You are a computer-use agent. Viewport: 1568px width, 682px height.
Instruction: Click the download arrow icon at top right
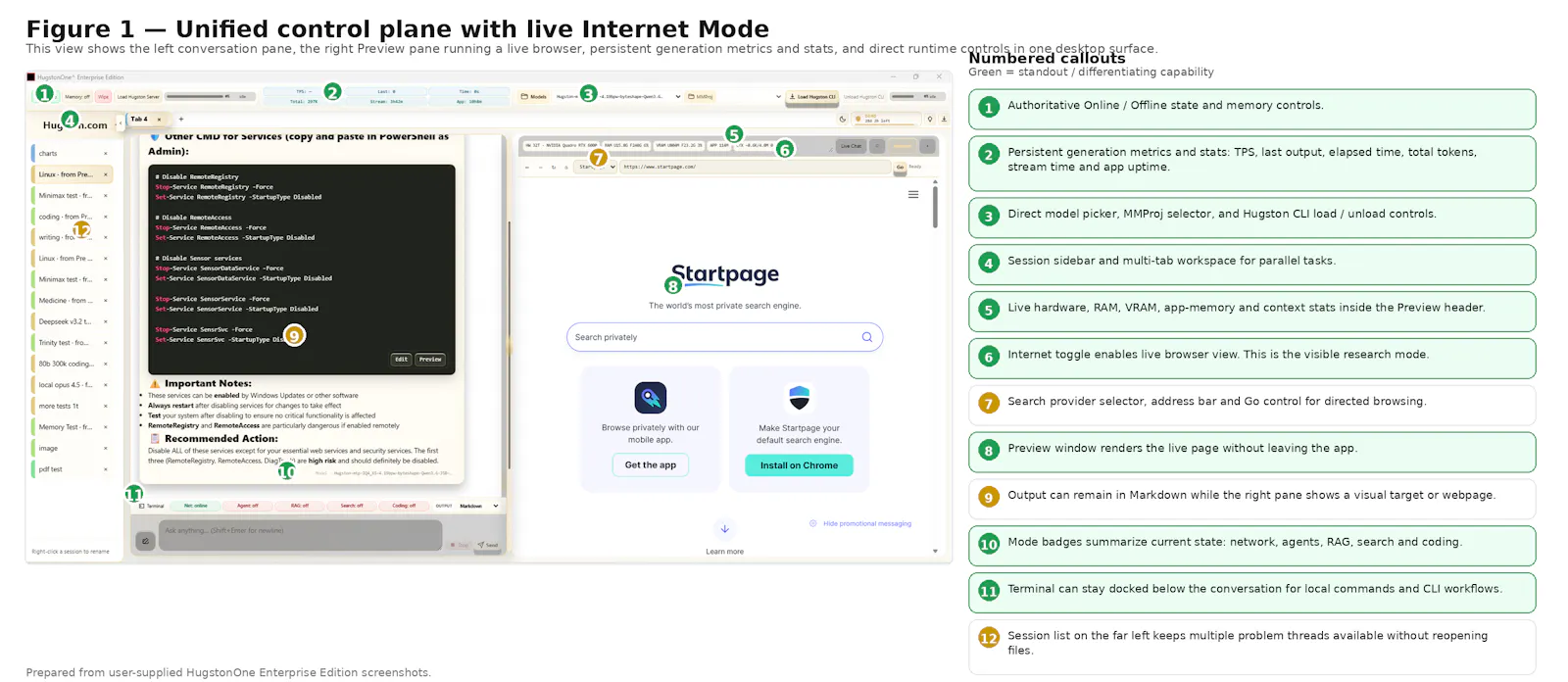[944, 120]
